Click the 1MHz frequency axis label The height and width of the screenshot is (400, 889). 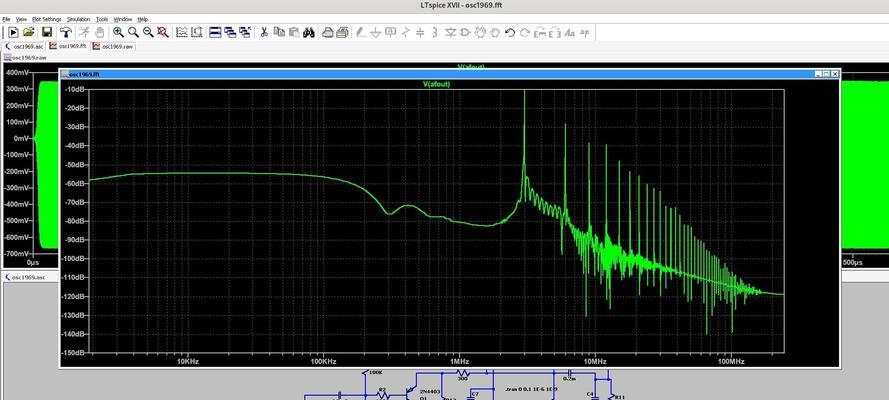point(460,361)
